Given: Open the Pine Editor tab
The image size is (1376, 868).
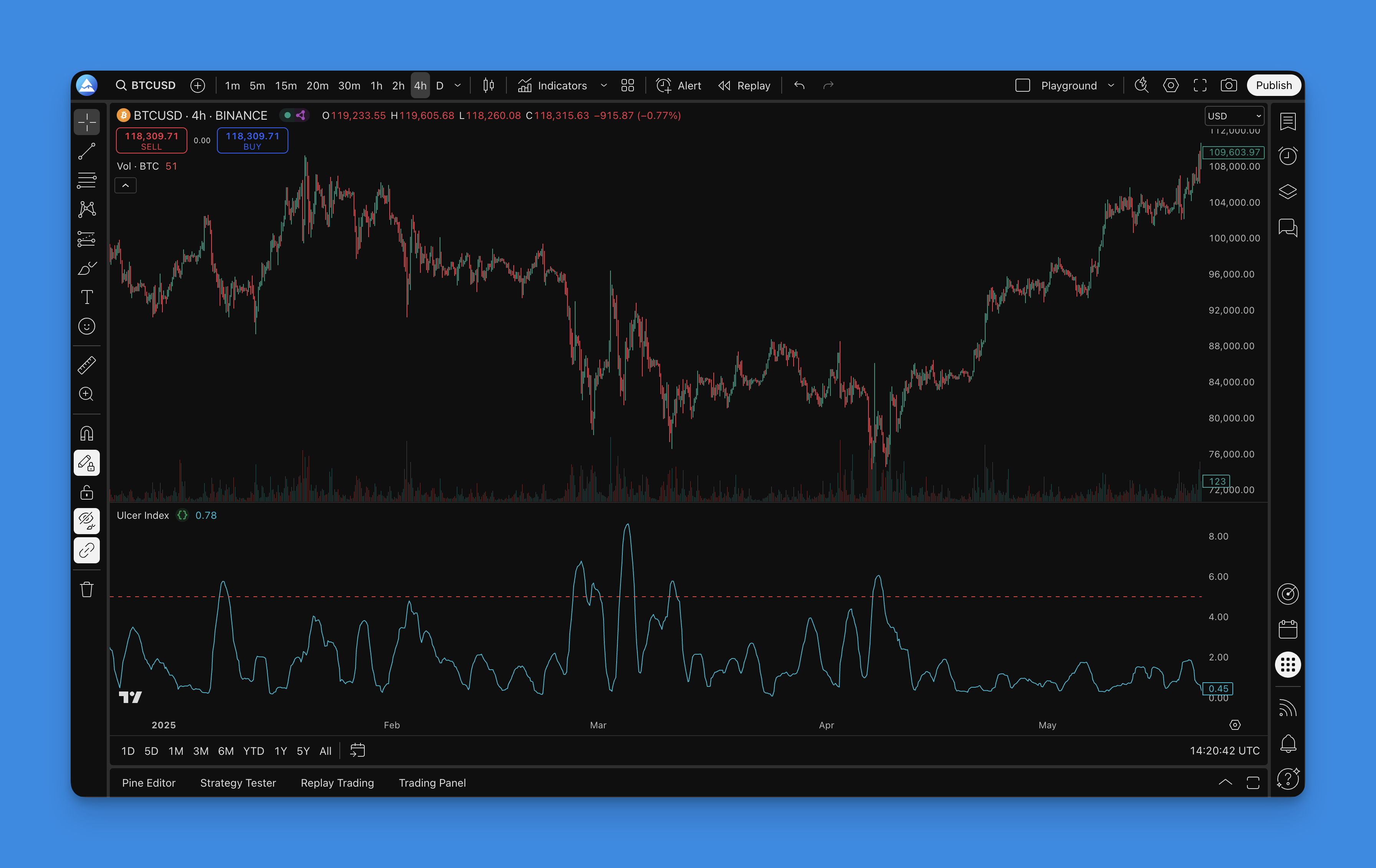Looking at the screenshot, I should click(x=149, y=783).
